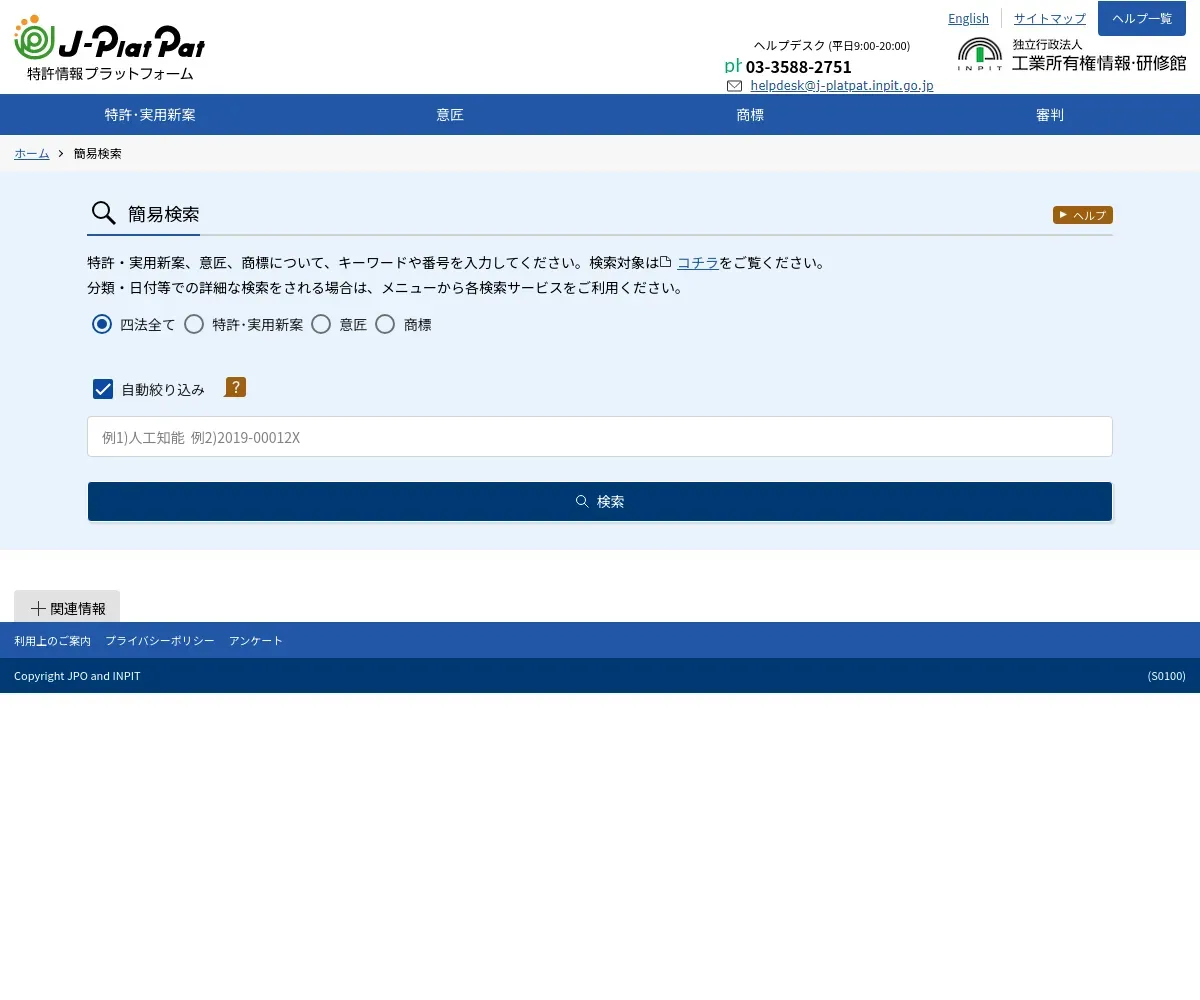Click the (S0100) screen code text

[x=1167, y=676]
